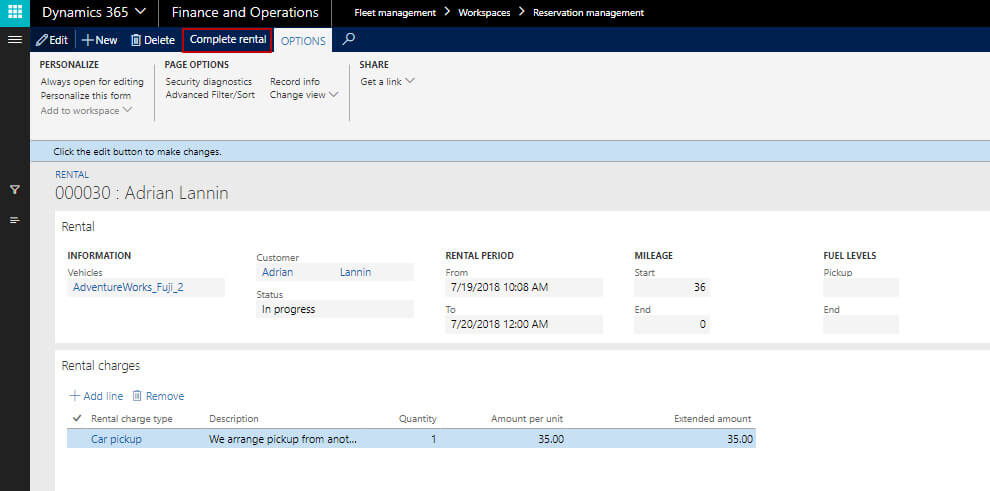The width and height of the screenshot is (990, 491).
Task: Expand Add to workspace dropdown
Action: (x=86, y=110)
